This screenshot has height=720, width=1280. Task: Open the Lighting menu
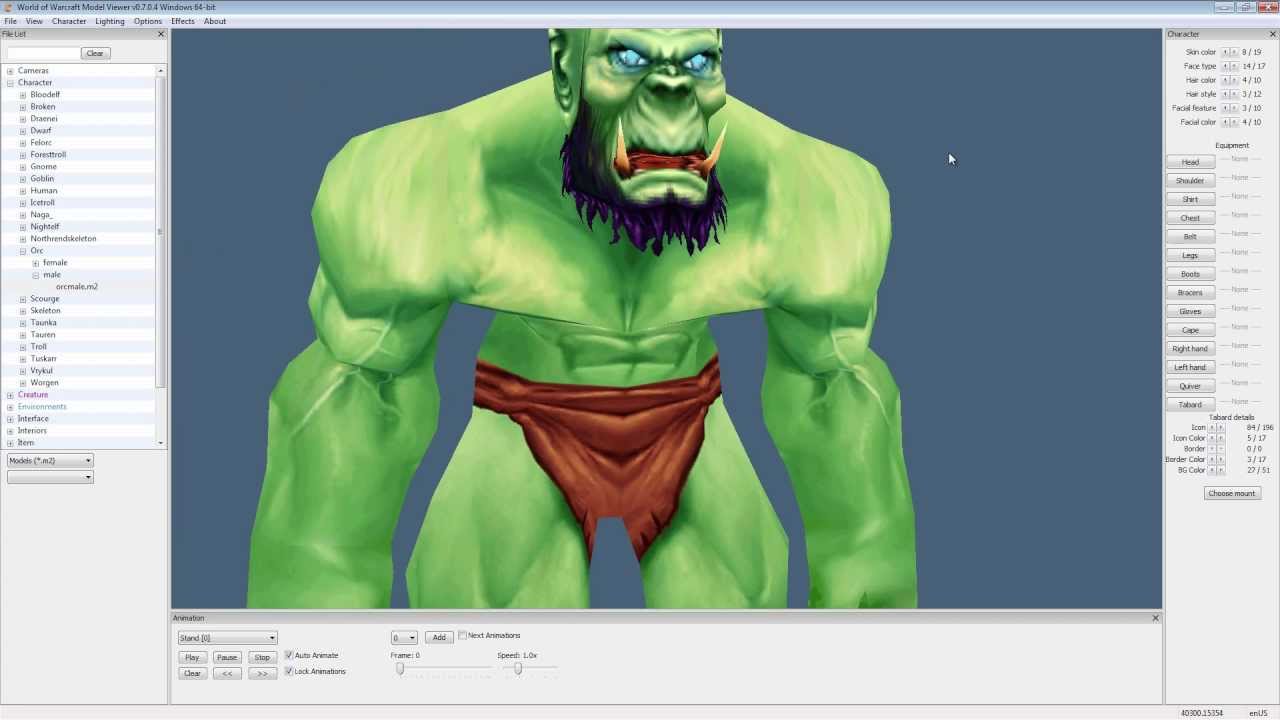[110, 21]
